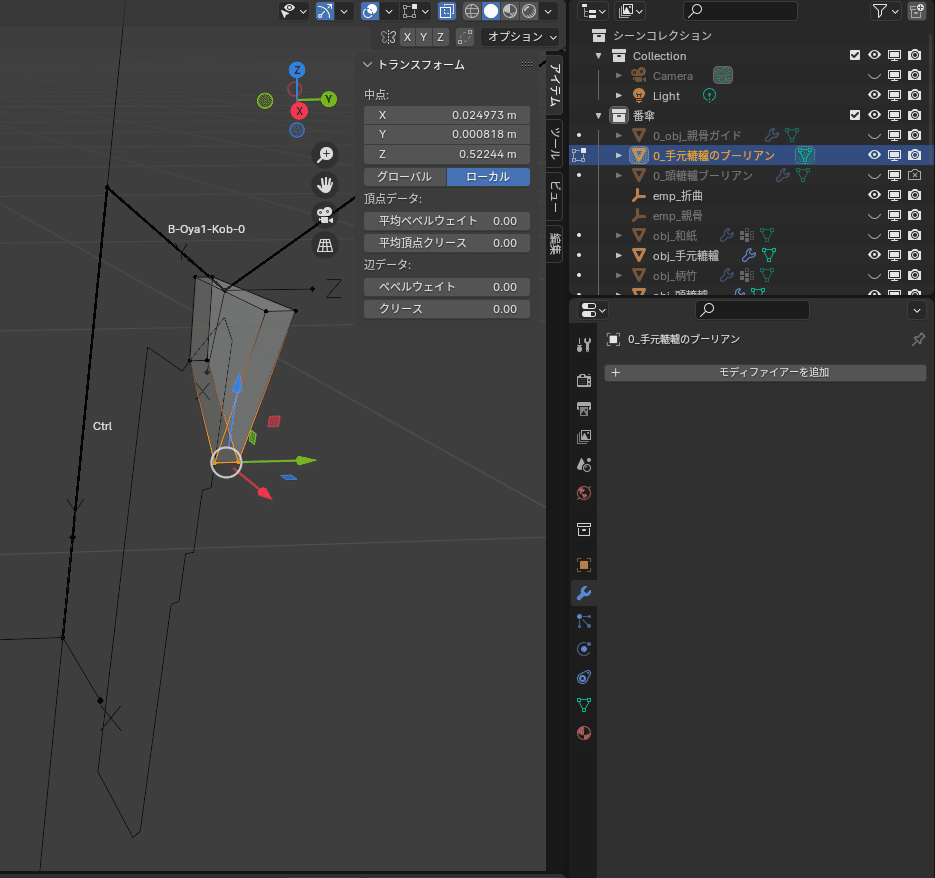Click the クリース value field

point(447,309)
